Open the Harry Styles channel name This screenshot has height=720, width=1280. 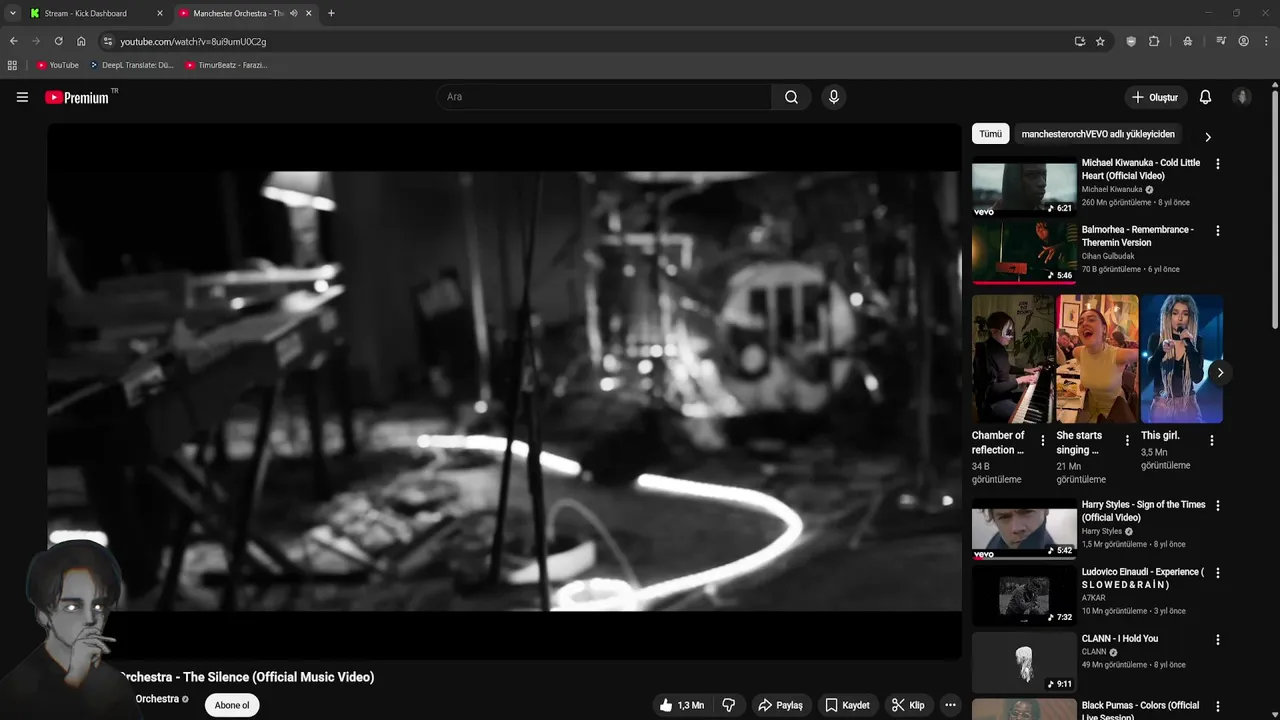tap(1102, 531)
